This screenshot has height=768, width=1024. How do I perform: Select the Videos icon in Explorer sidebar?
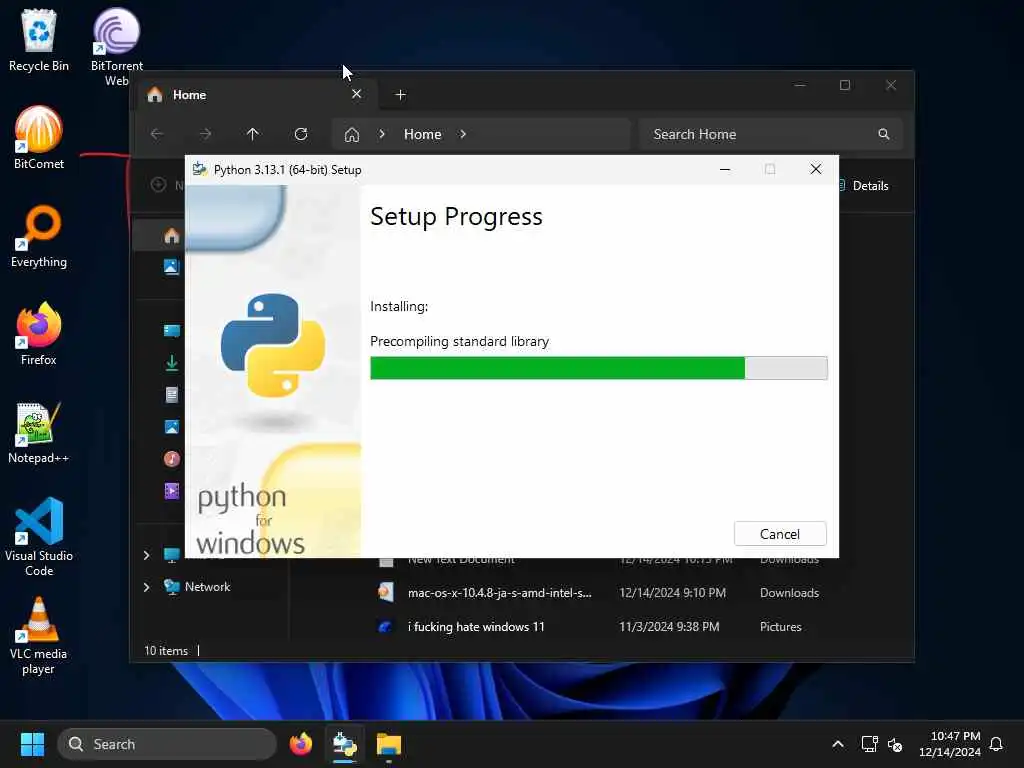(172, 490)
